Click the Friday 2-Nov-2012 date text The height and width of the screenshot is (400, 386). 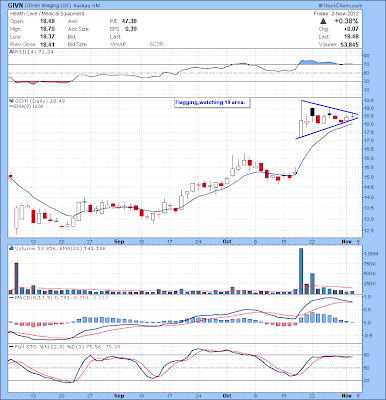coord(336,14)
